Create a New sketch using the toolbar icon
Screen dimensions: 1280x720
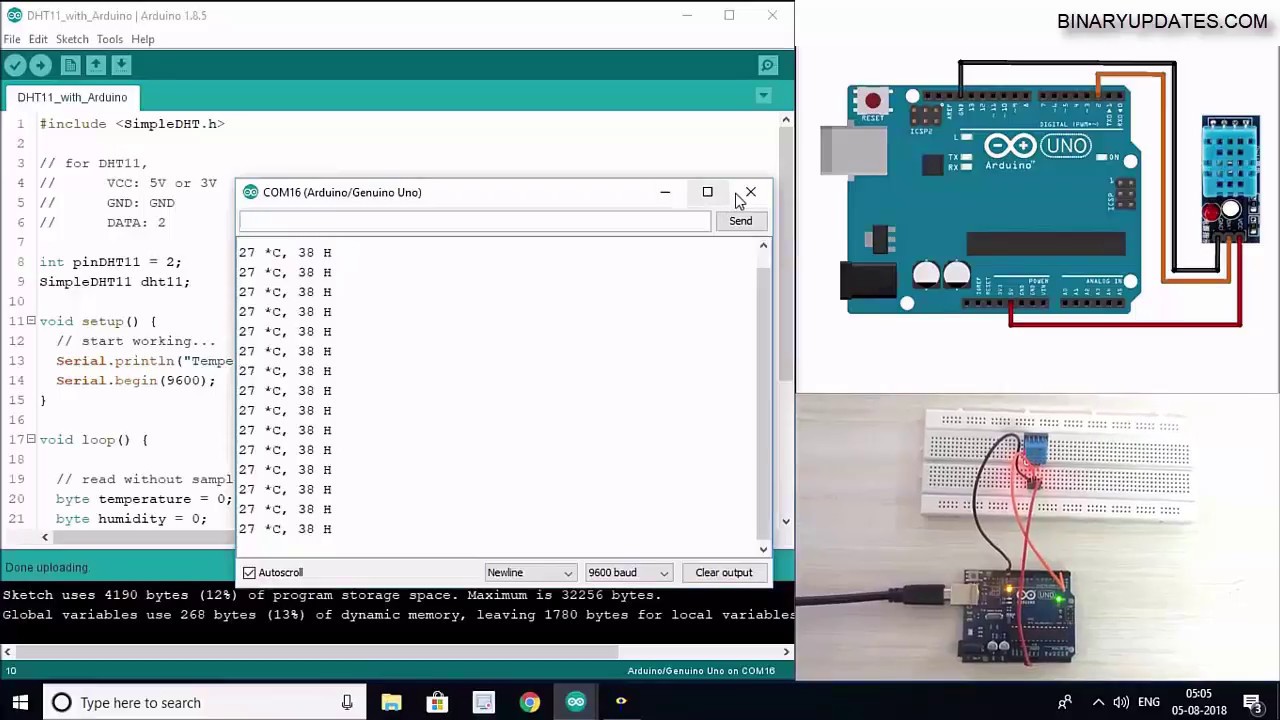coord(70,65)
